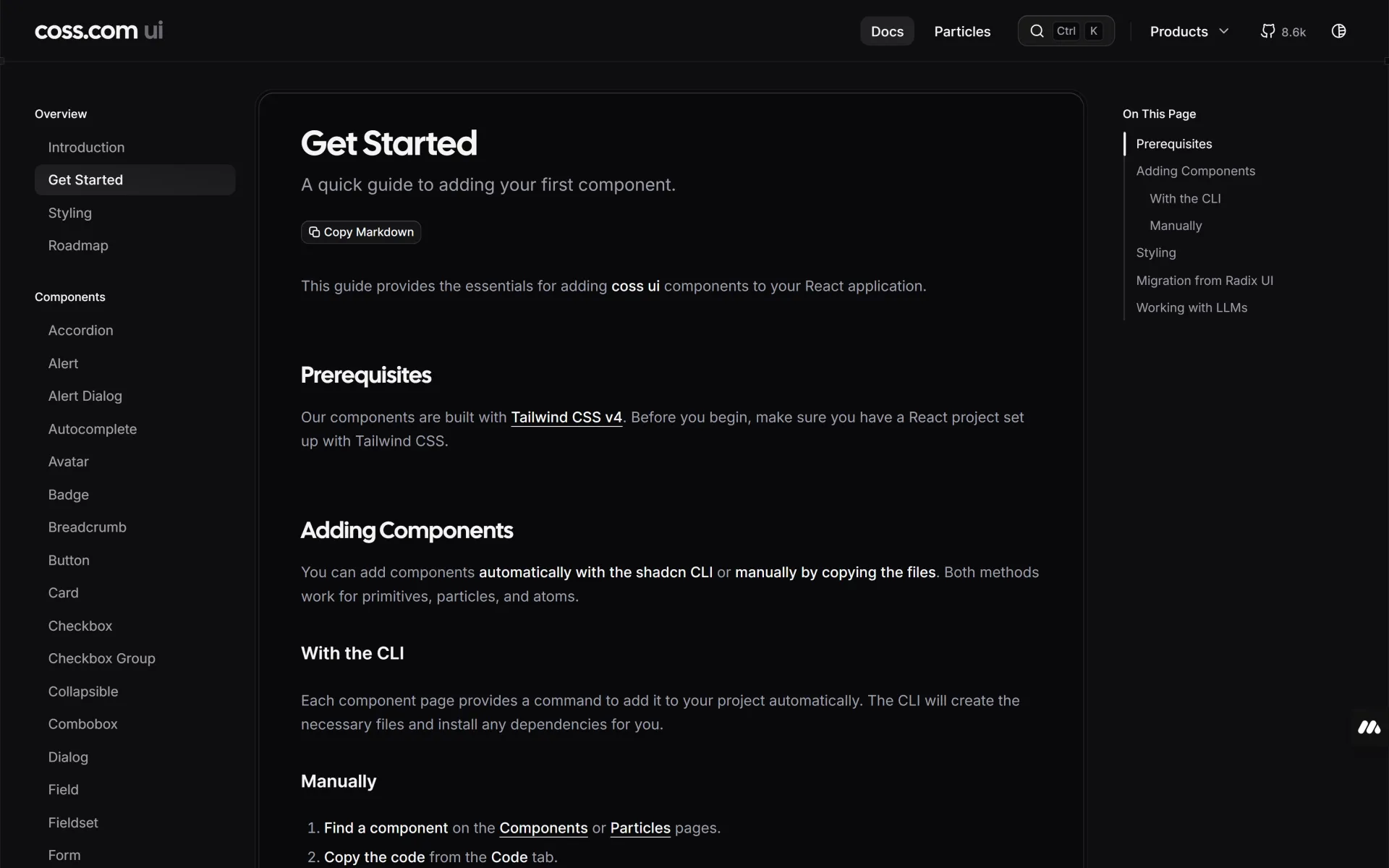Select Styling in the sidebar Overview
The width and height of the screenshot is (1389, 868).
(x=70, y=213)
